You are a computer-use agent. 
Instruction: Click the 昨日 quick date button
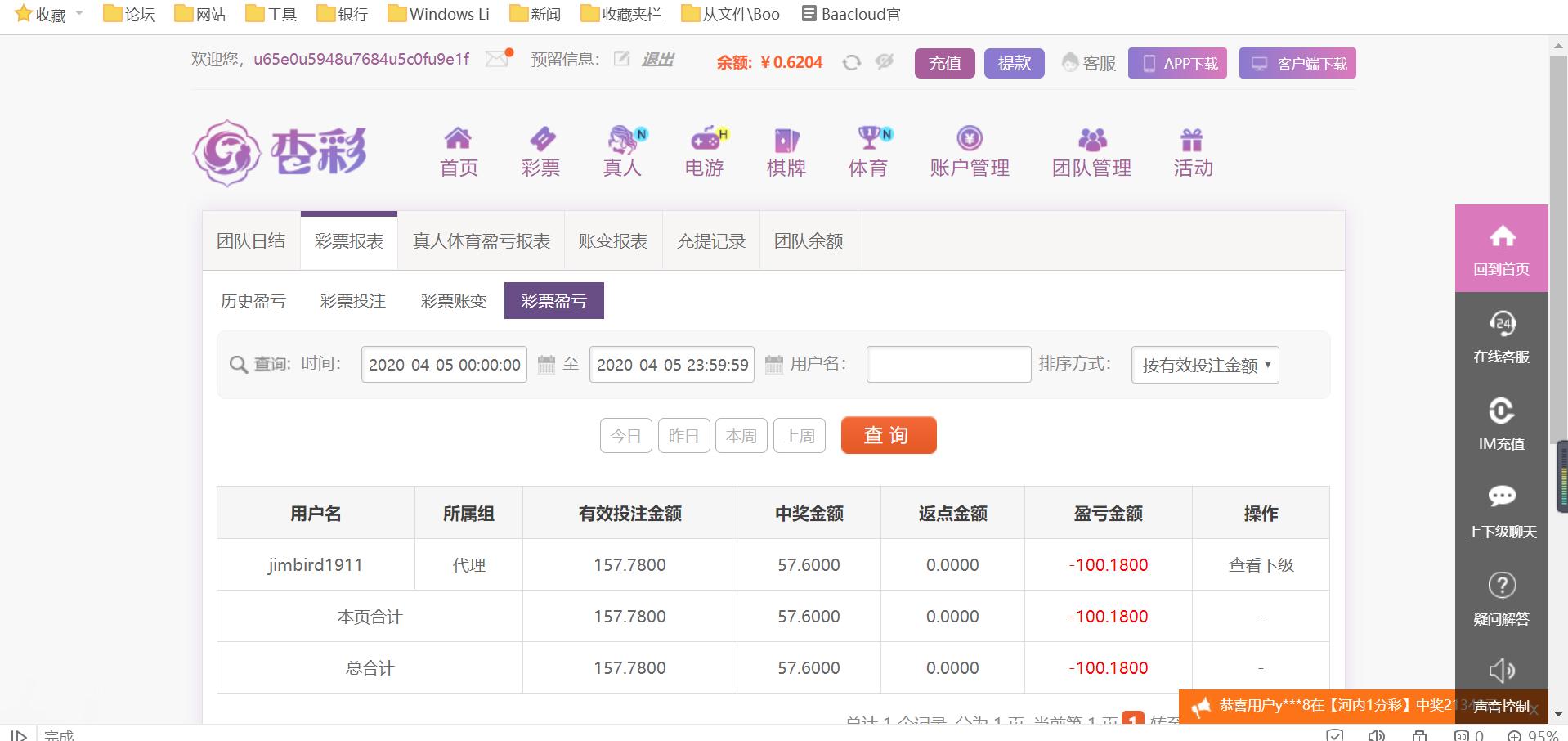684,436
